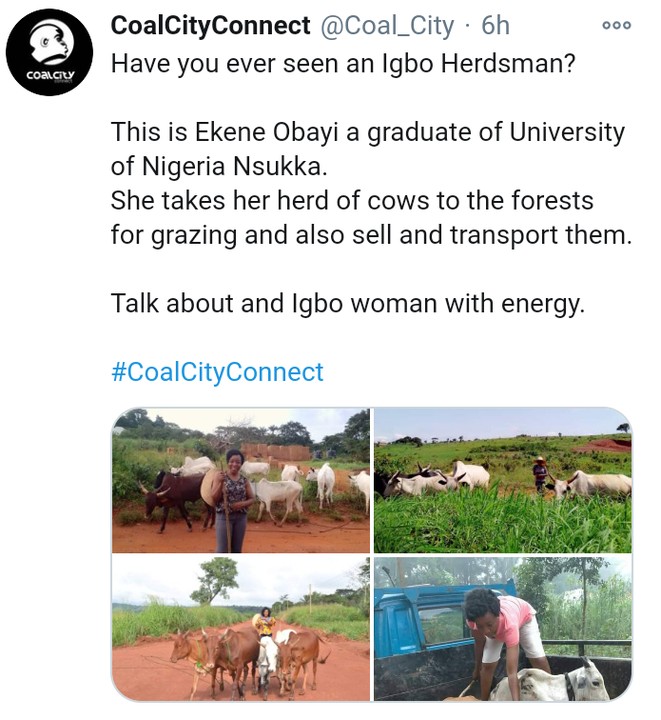Screen dimensions: 661x720
Task: Open the tweet's three-dot more options menu
Action: coord(616,26)
